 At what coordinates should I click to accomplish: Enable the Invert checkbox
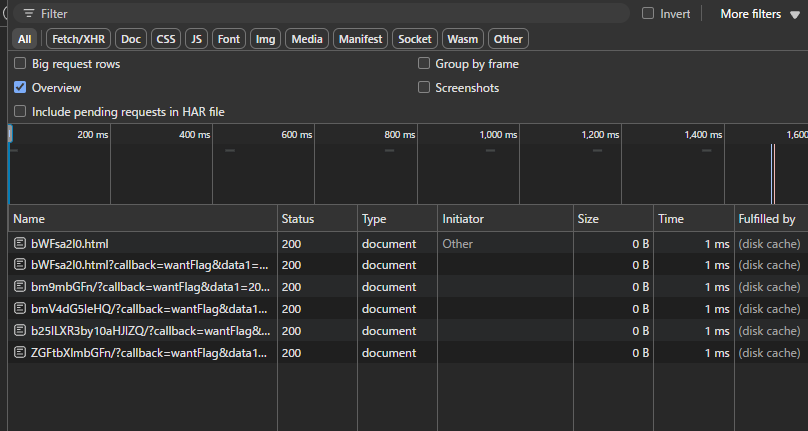648,13
